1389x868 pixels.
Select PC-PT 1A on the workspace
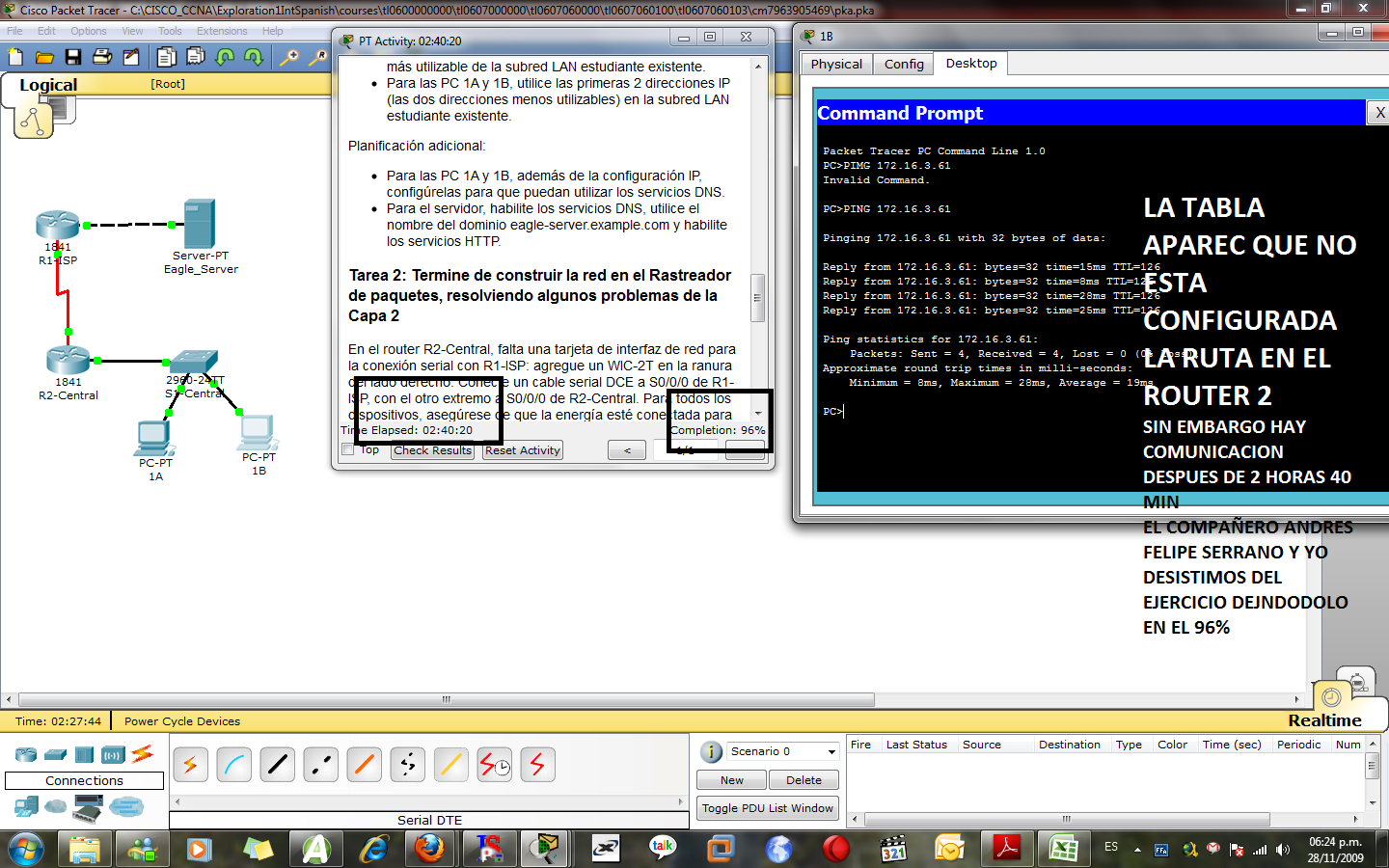(154, 438)
